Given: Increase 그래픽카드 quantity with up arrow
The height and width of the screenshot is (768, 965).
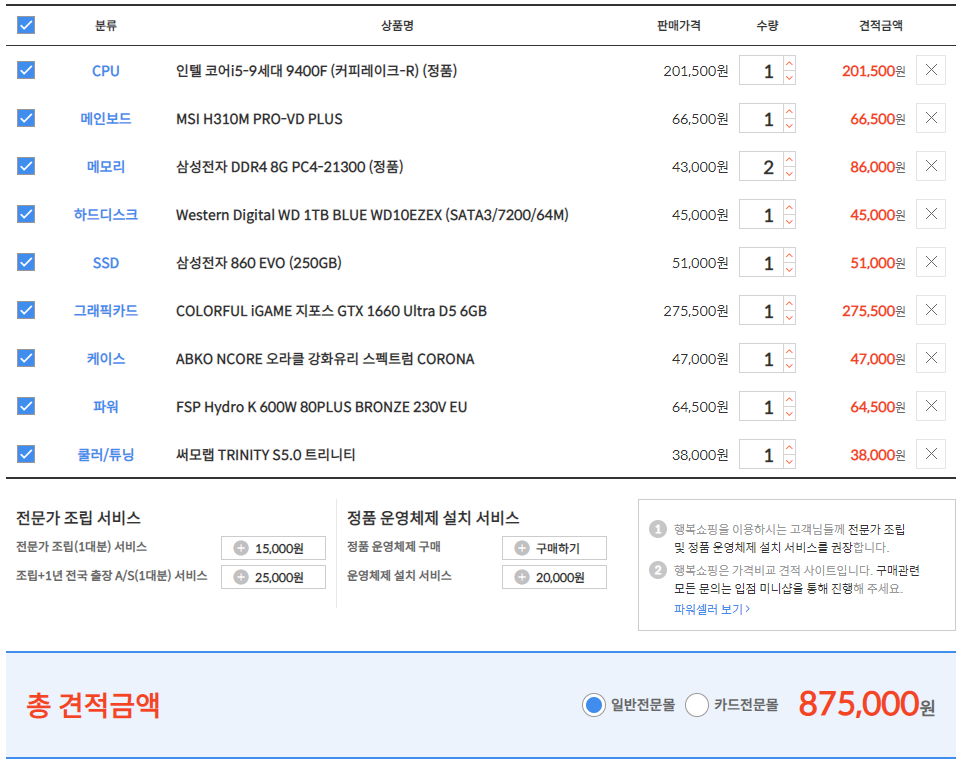Looking at the screenshot, I should (789, 303).
